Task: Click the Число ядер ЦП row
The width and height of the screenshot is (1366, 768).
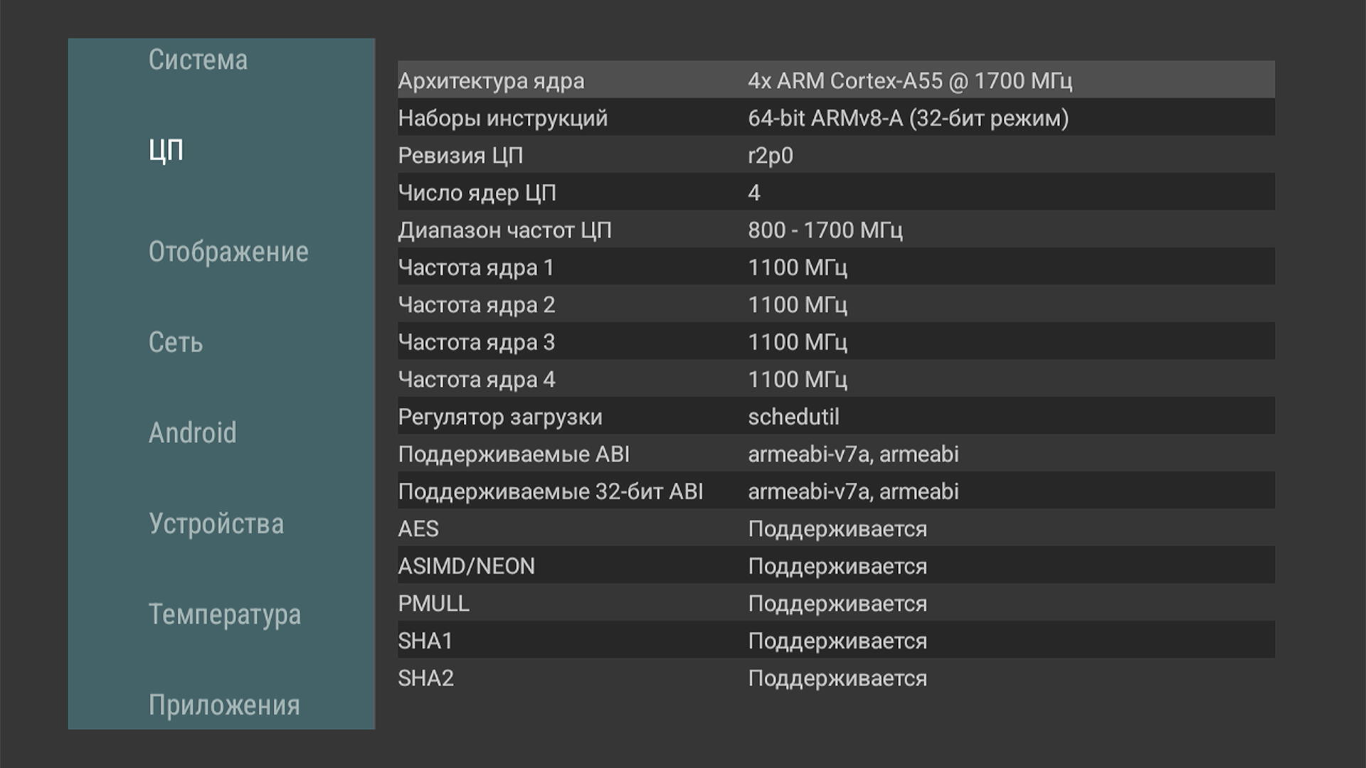Action: click(835, 193)
